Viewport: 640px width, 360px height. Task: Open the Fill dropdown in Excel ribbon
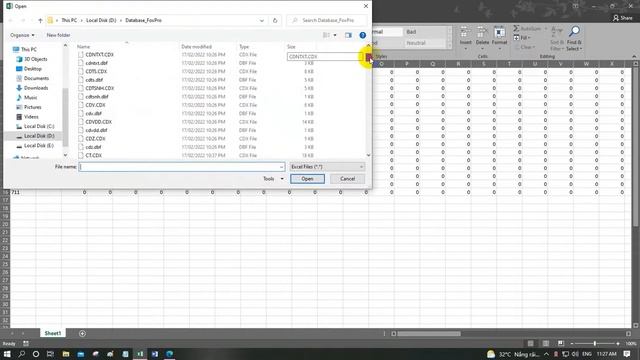click(x=522, y=38)
